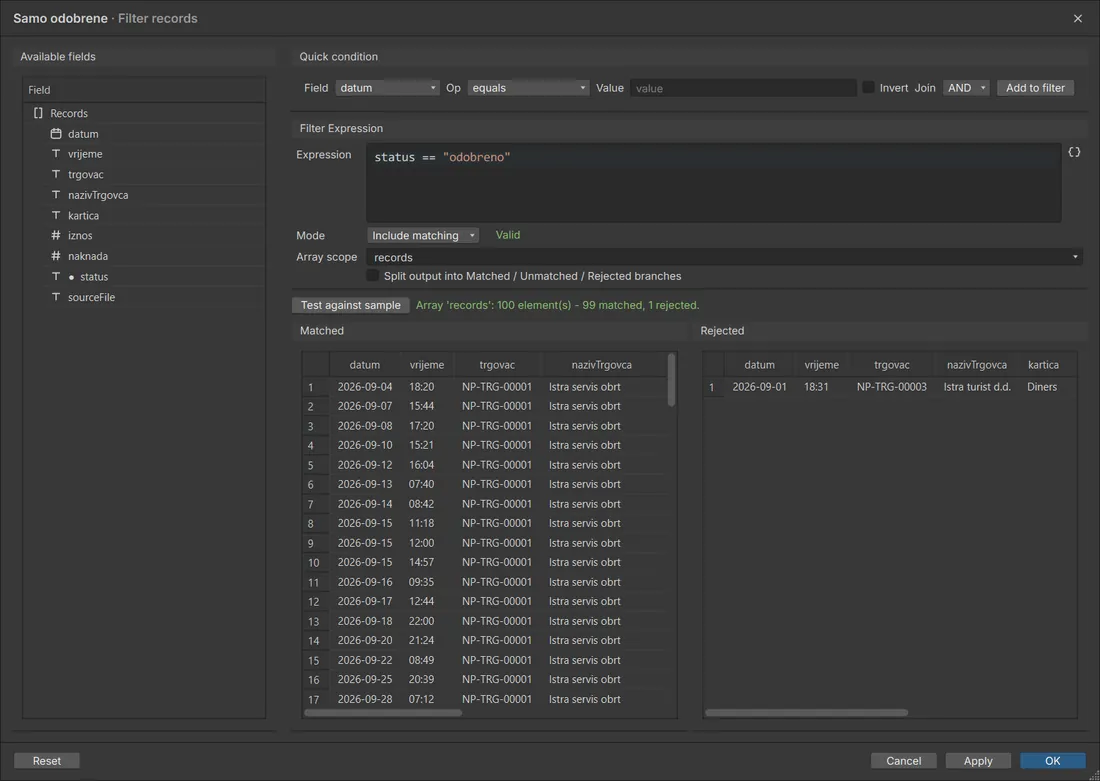Click the Diners cell in Rejected table
This screenshot has height=781, width=1100.
point(1042,387)
